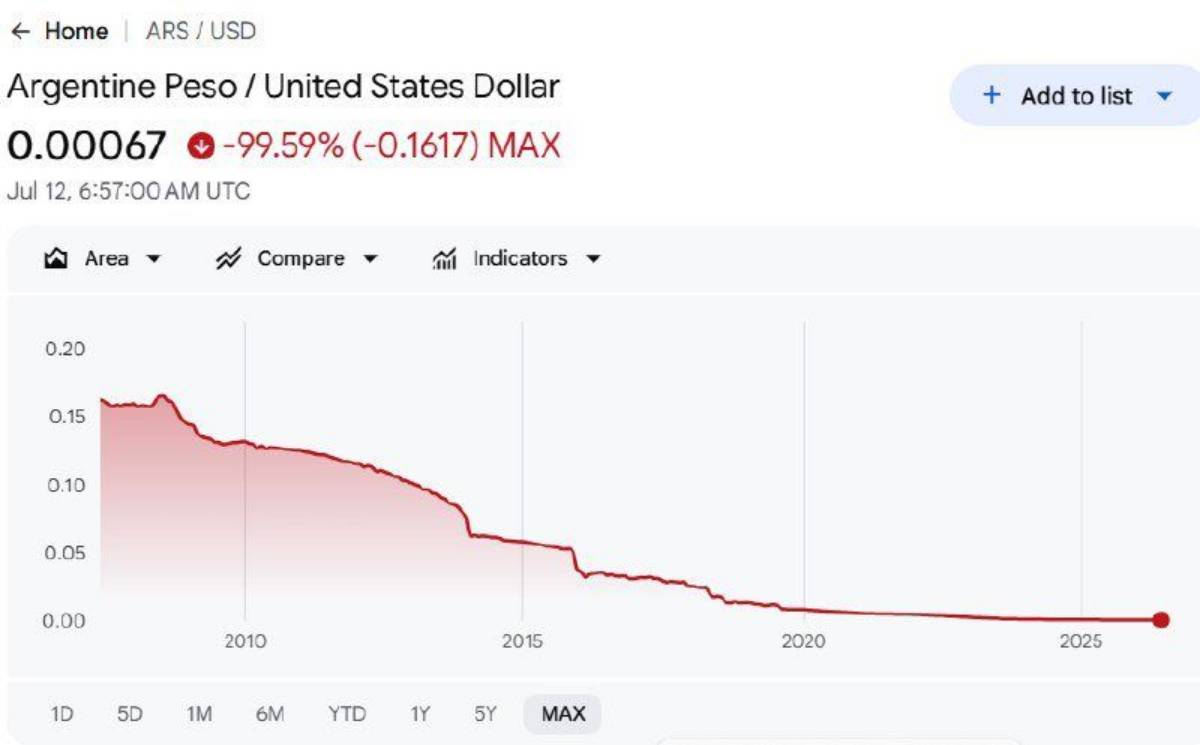Click the back arrow next to Home
Screen dimensions: 1200x745
(20, 31)
